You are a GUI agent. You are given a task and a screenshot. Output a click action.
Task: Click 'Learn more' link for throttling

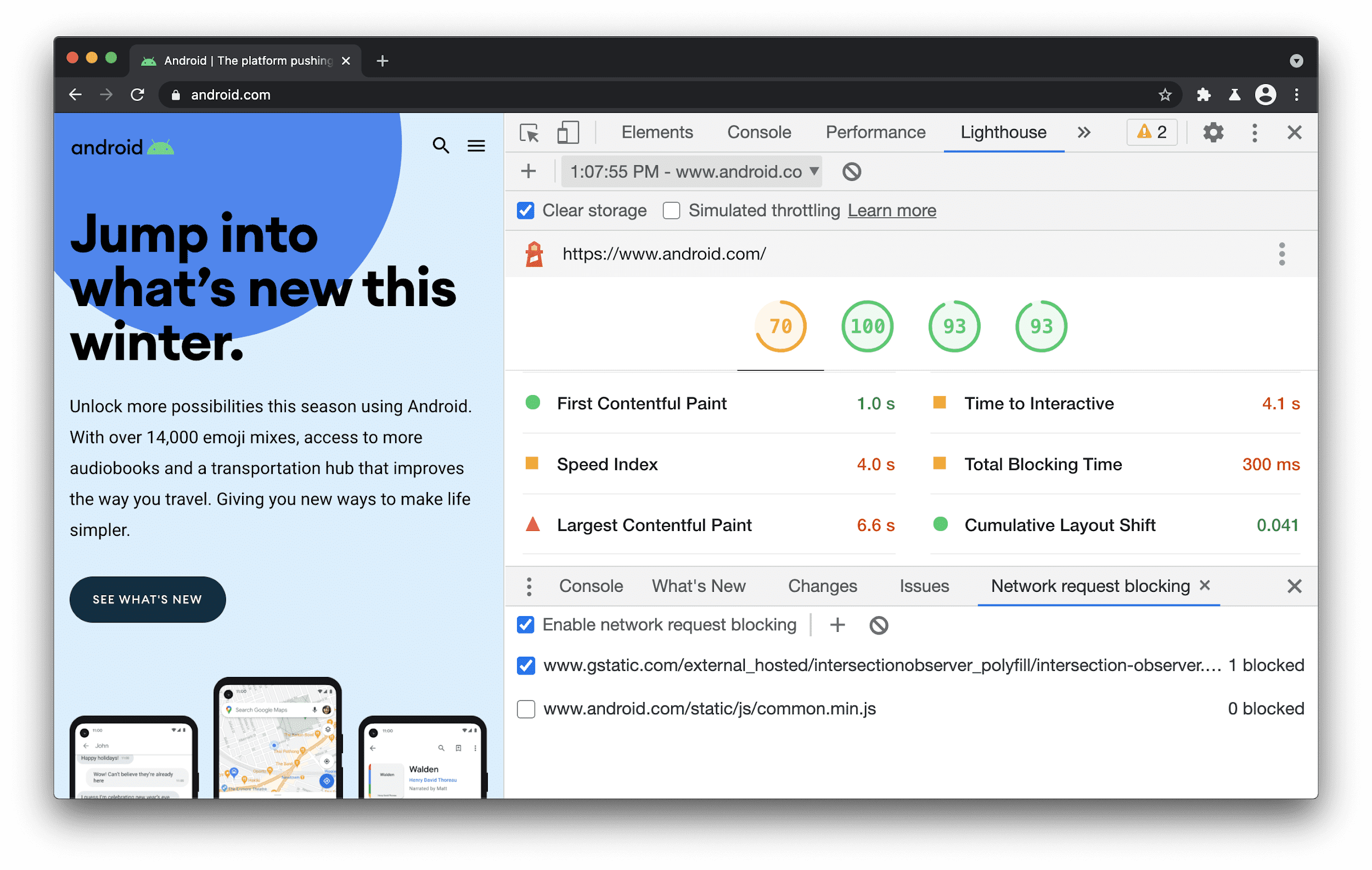tap(891, 210)
